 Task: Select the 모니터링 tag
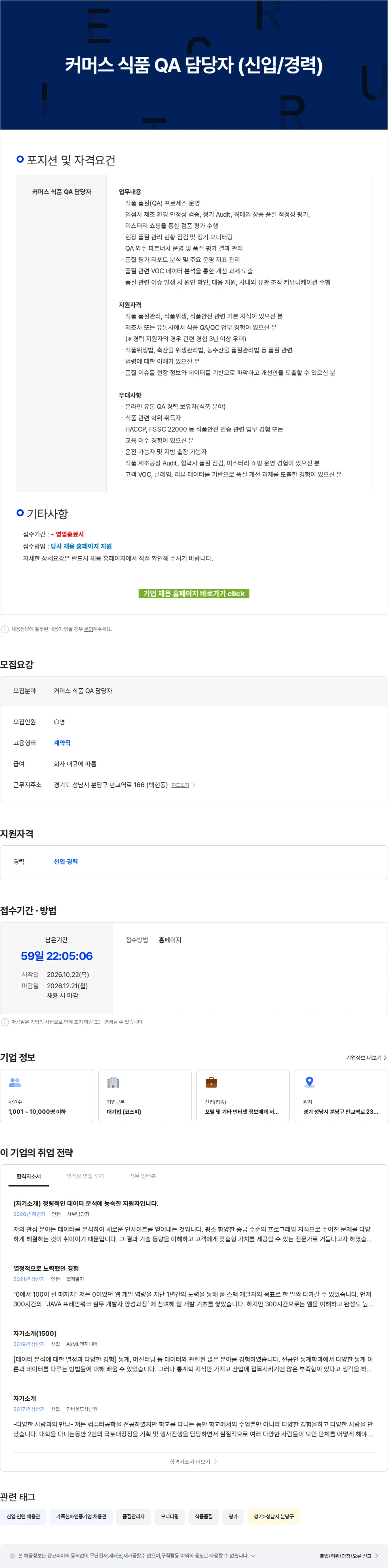pos(170,1517)
